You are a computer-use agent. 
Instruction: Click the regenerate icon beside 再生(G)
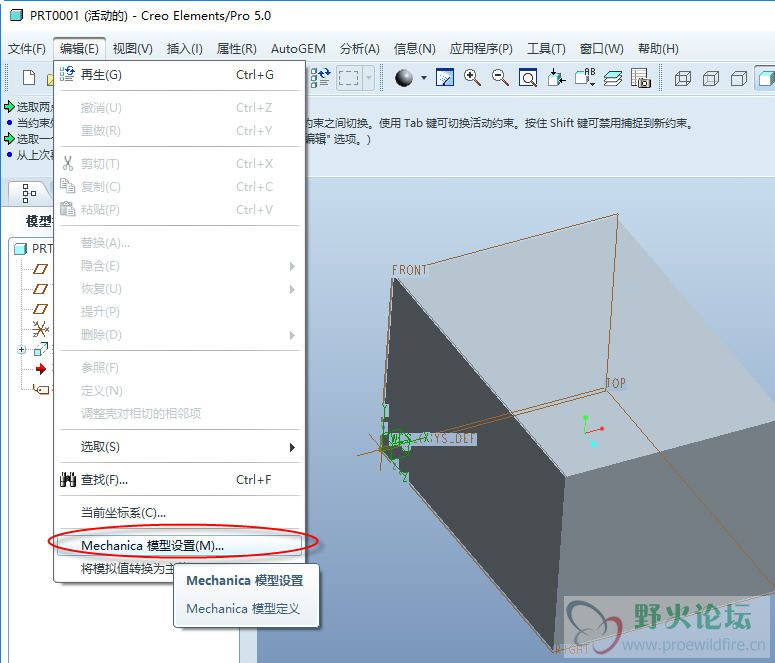[67, 74]
